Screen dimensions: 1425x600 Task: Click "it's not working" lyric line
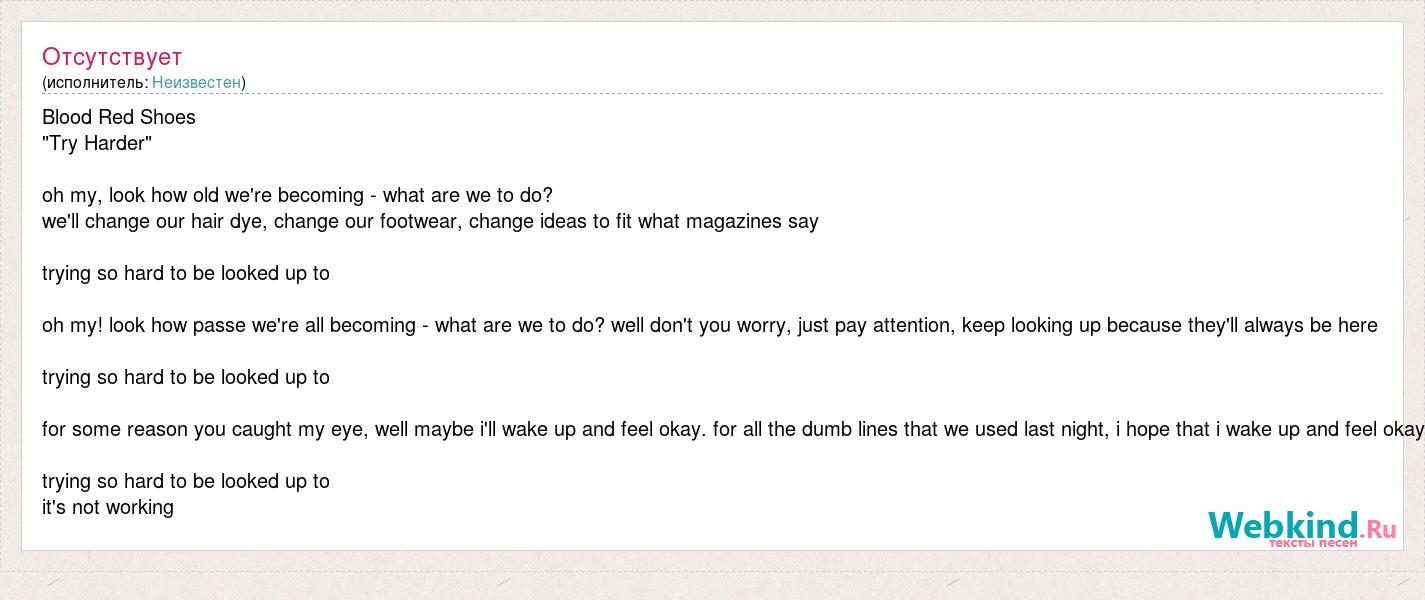click(108, 507)
